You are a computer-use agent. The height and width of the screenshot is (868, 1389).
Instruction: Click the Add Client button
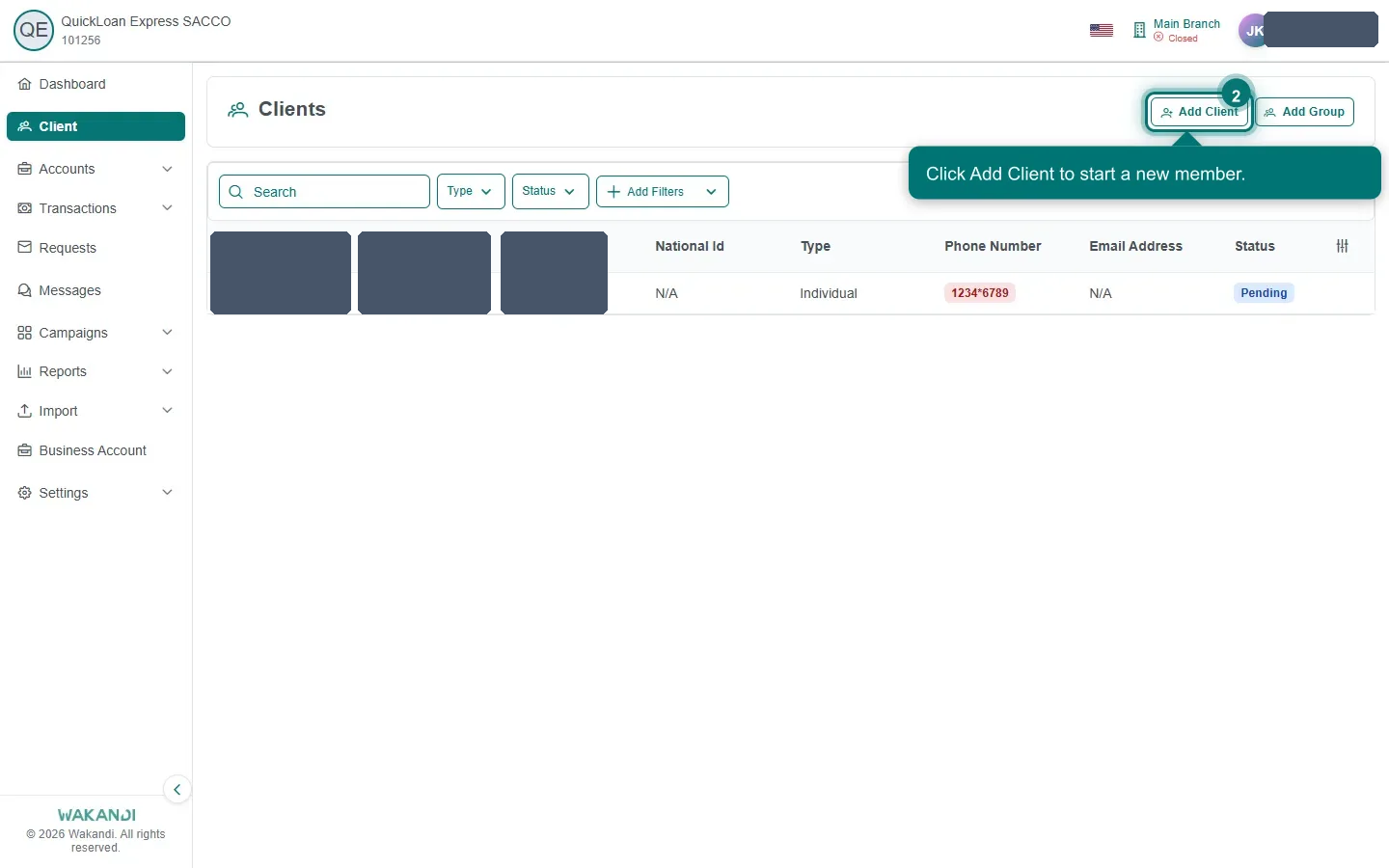(1199, 112)
